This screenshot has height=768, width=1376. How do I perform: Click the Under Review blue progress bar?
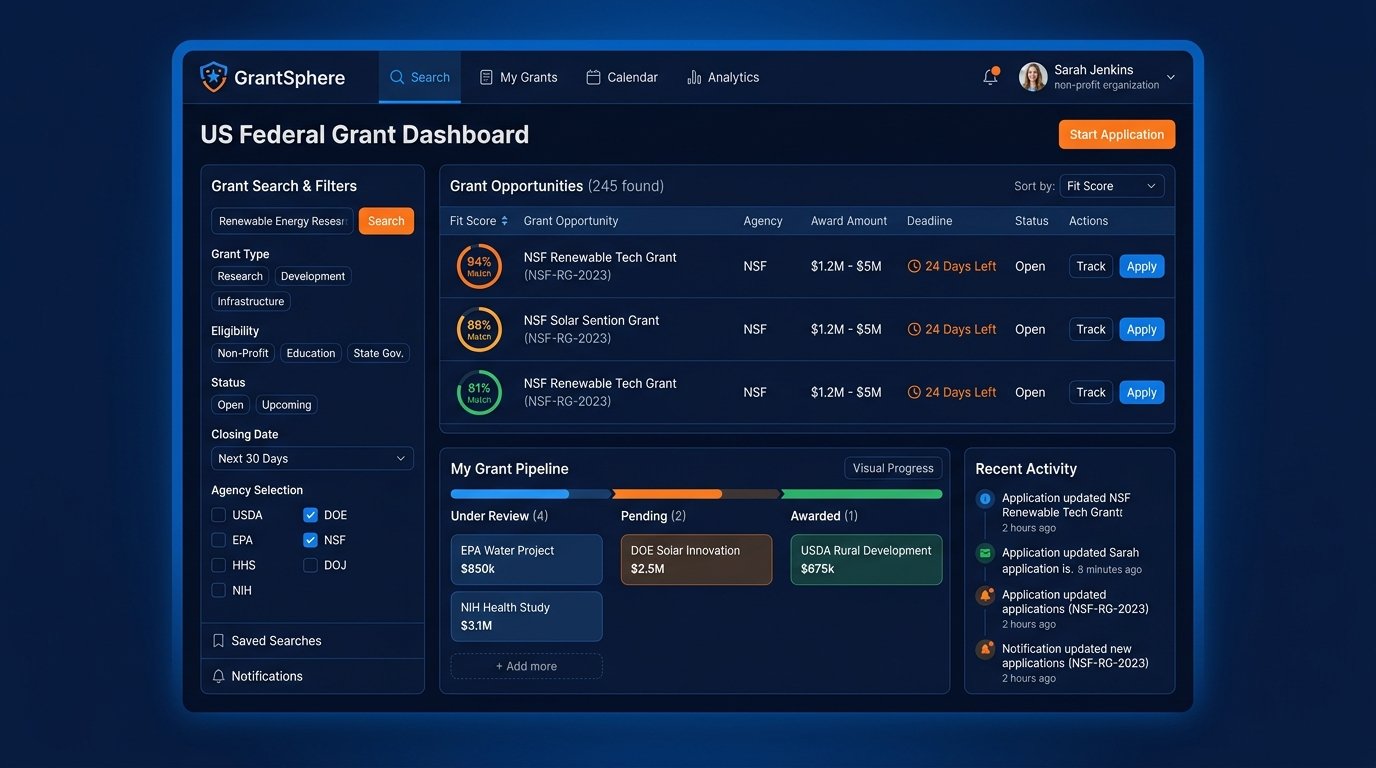pos(510,494)
